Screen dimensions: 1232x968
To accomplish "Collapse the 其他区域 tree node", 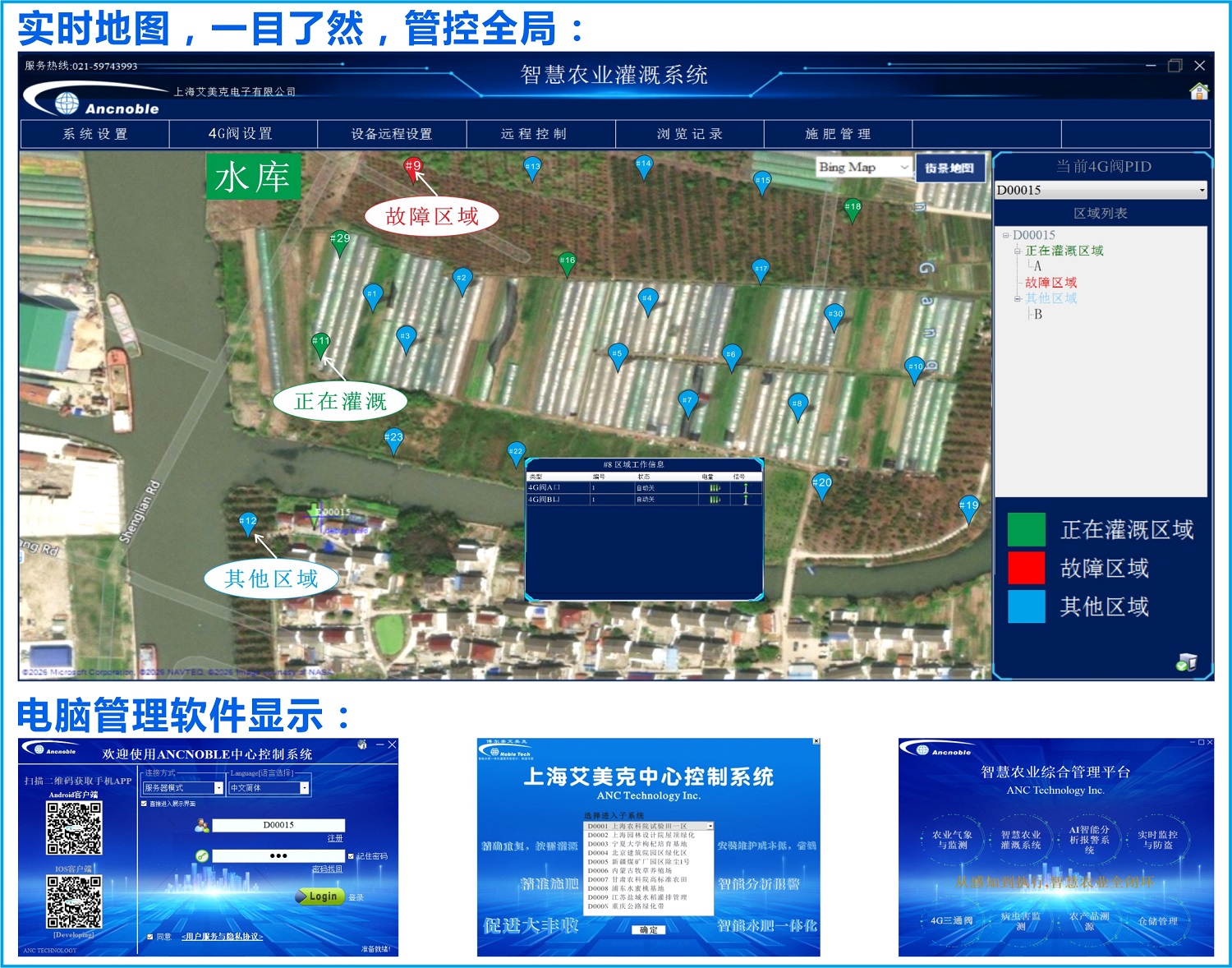I will click(1018, 298).
